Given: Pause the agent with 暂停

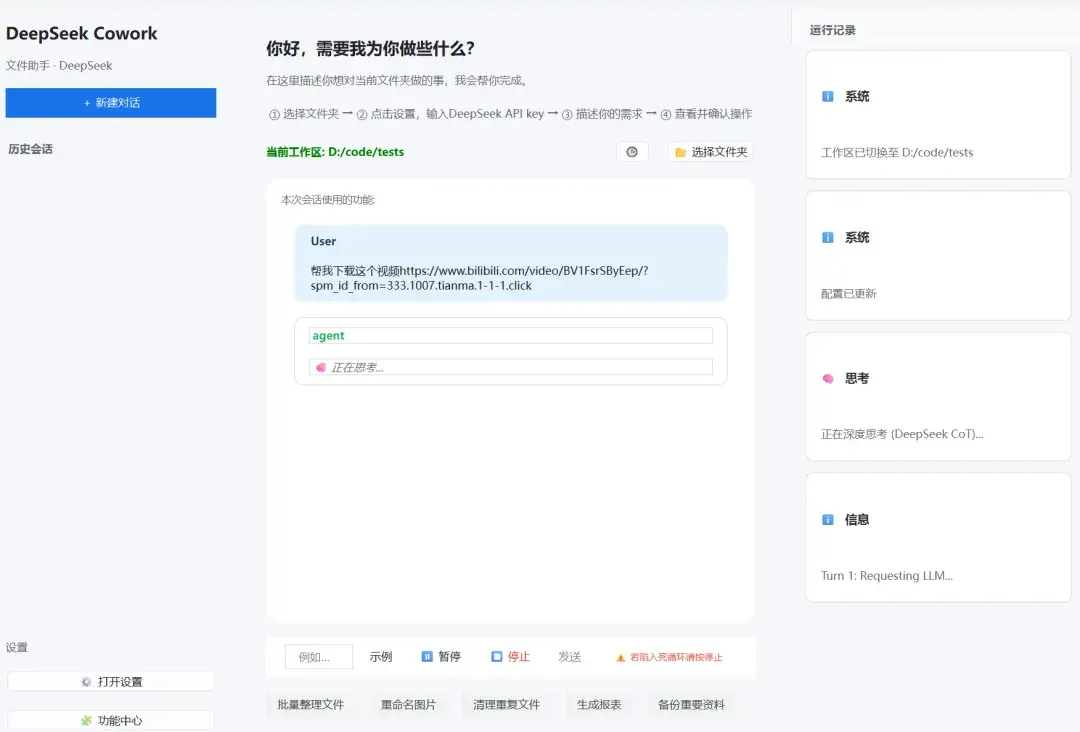Looking at the screenshot, I should [442, 657].
